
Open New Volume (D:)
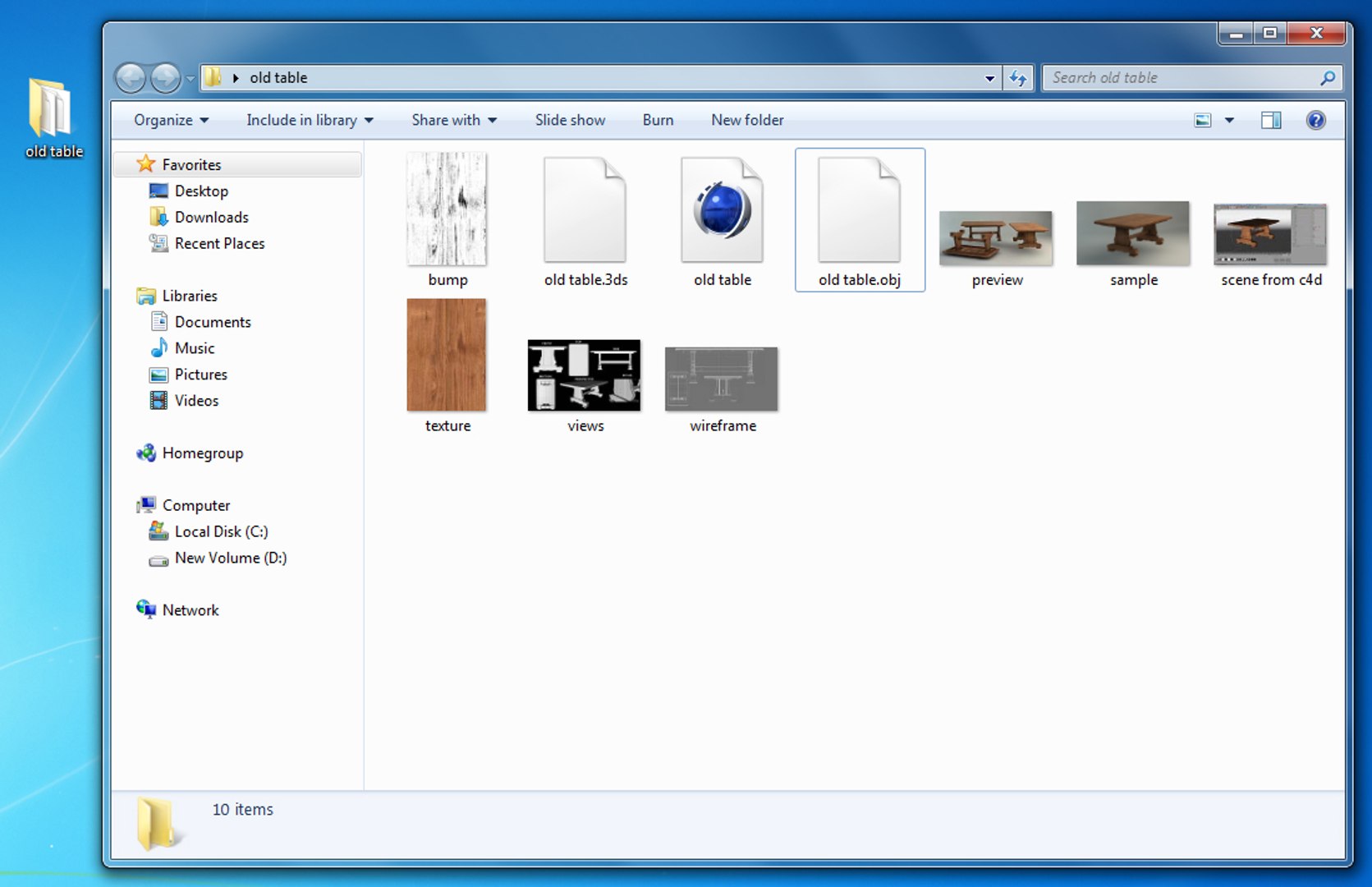pos(231,558)
